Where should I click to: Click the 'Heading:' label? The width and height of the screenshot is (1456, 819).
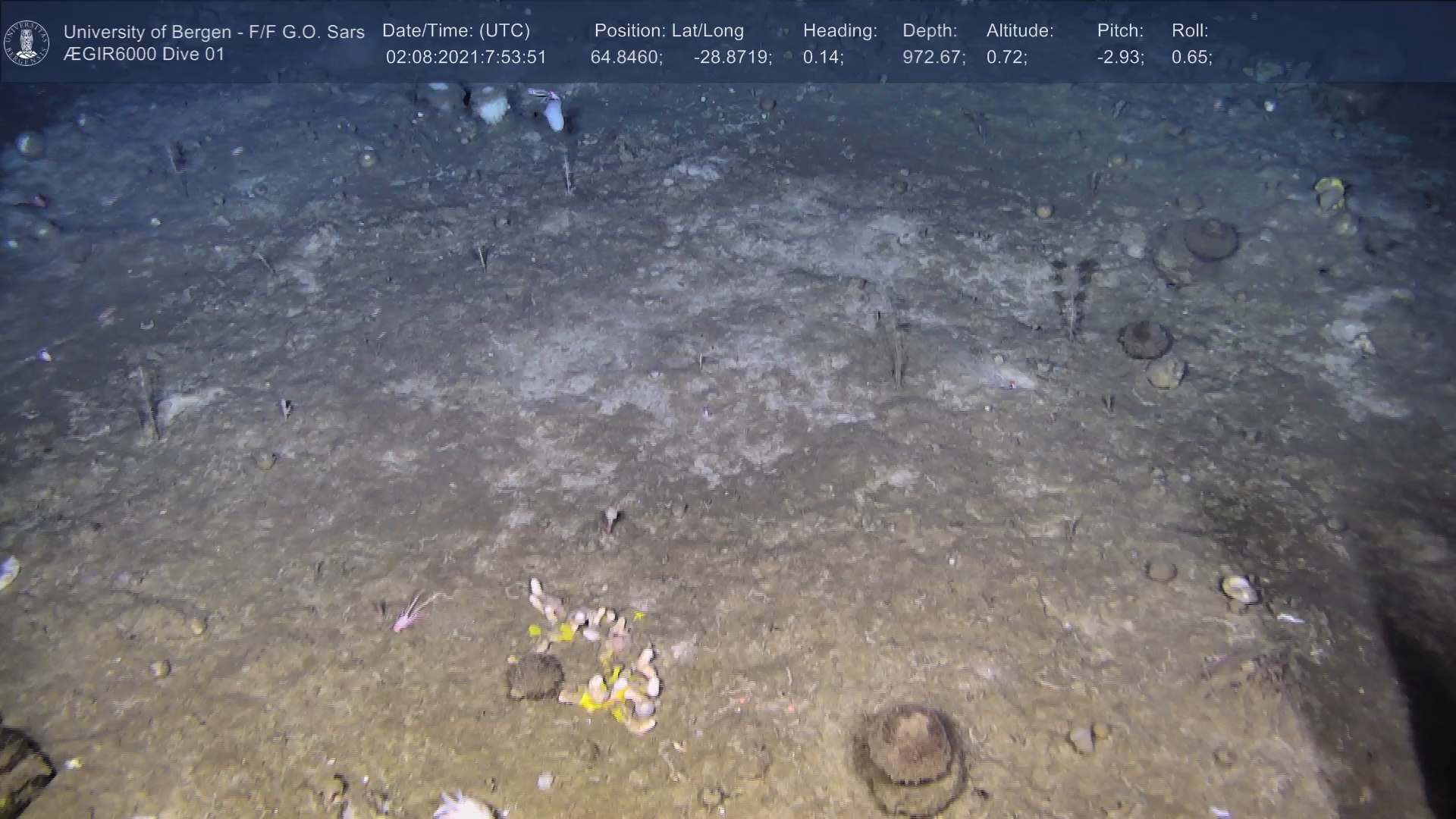coord(839,30)
